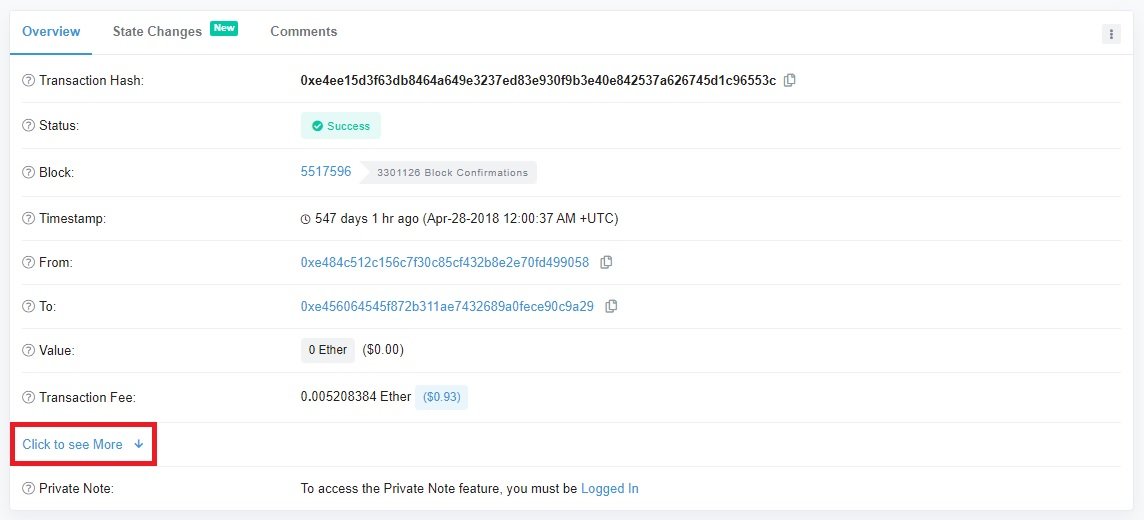Open block 5517596 link

pyautogui.click(x=326, y=172)
